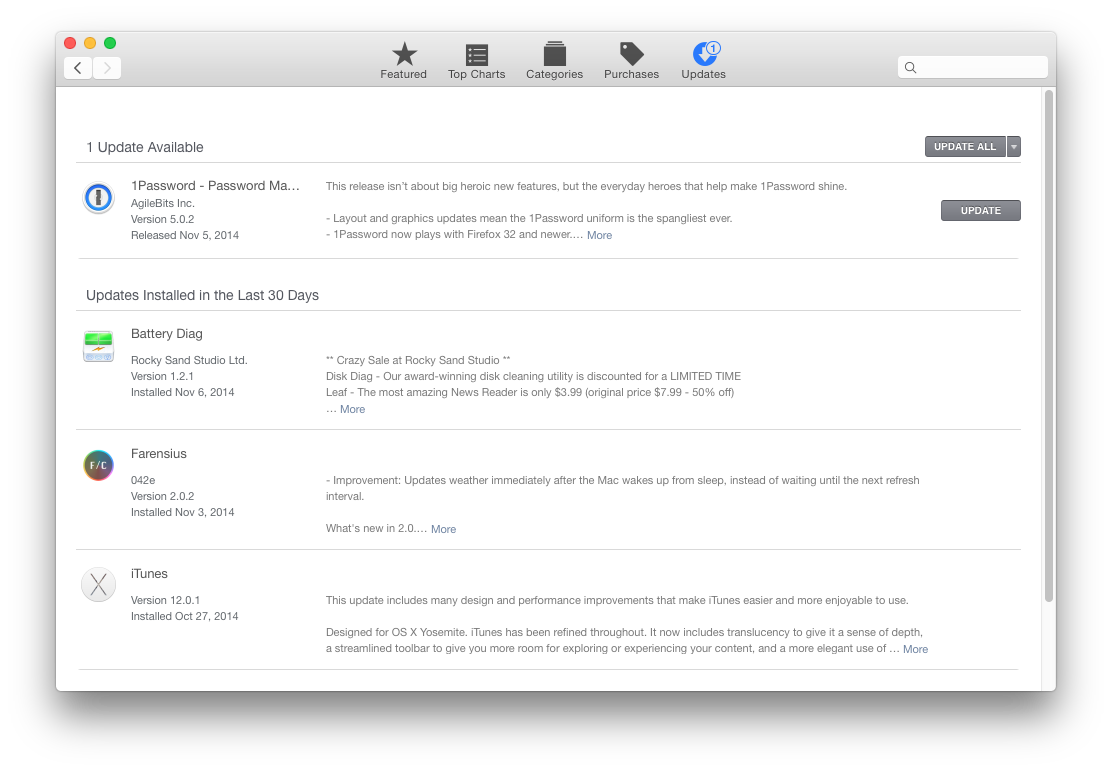The width and height of the screenshot is (1112, 771).
Task: Show More of Battery Diag notes
Action: tap(352, 409)
